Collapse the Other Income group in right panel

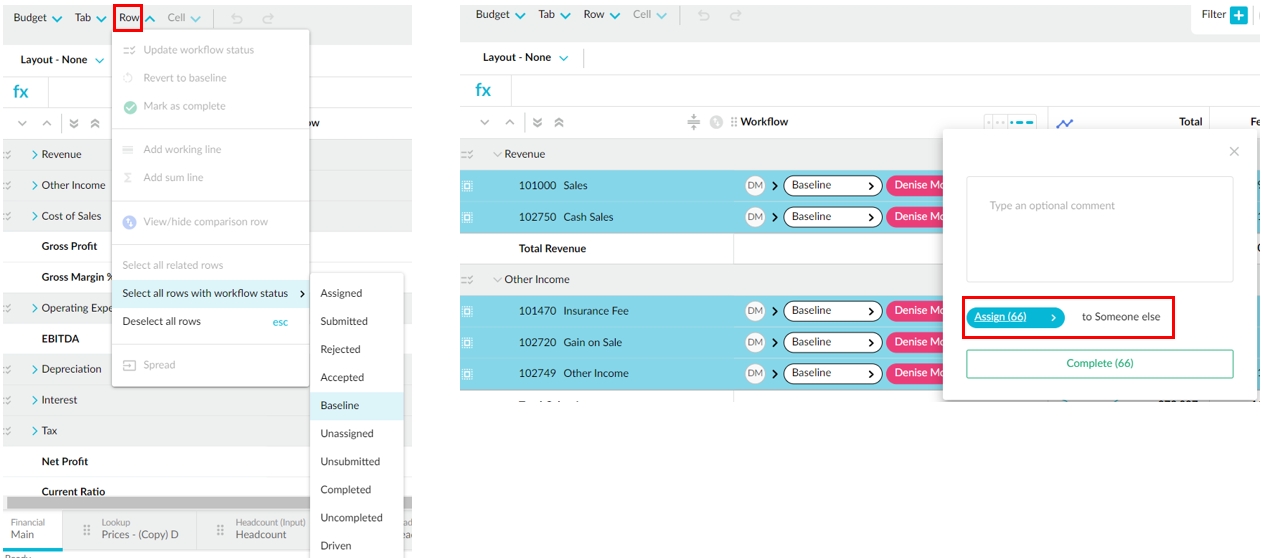pos(497,280)
